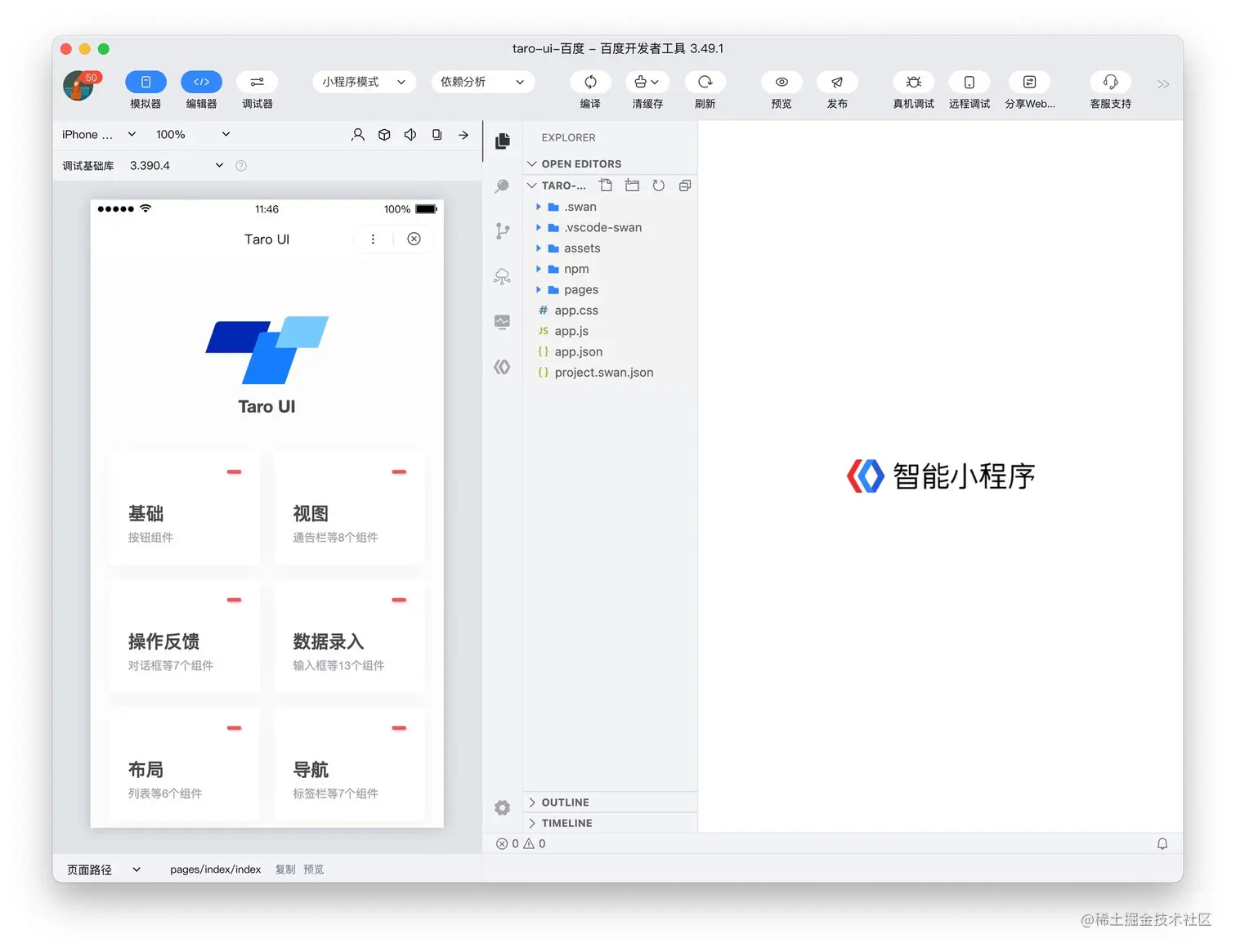Viewport: 1236px width, 952px height.
Task: Expand the TIMELINE section
Action: (610, 823)
